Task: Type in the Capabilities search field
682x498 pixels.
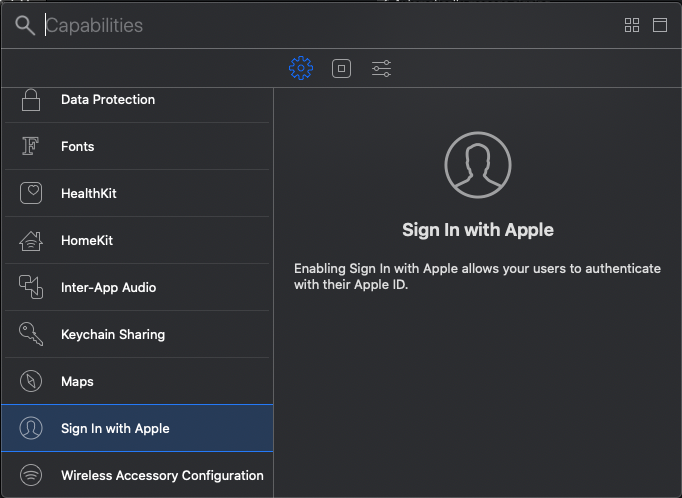Action: pos(300,26)
